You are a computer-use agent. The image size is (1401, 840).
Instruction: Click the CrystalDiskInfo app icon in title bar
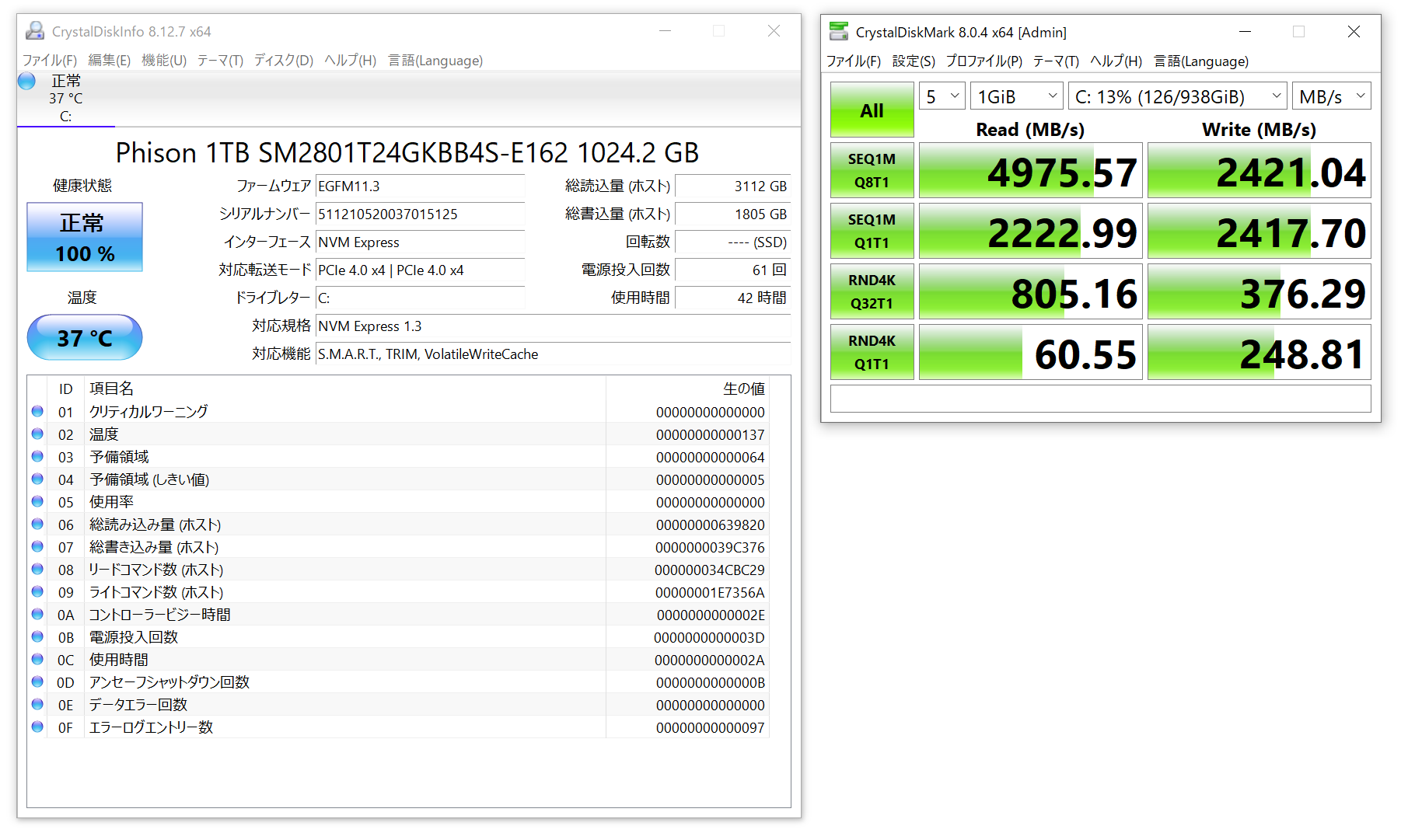click(35, 31)
